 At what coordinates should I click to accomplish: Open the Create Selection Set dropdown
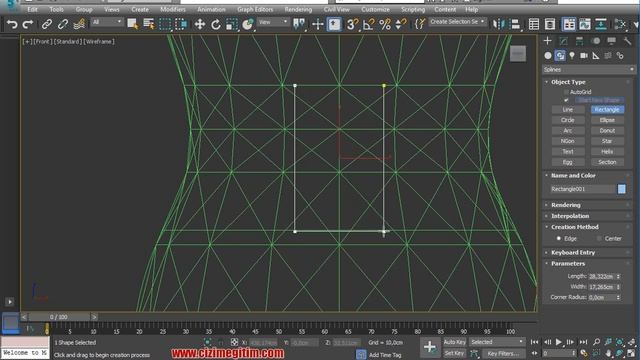tap(458, 22)
